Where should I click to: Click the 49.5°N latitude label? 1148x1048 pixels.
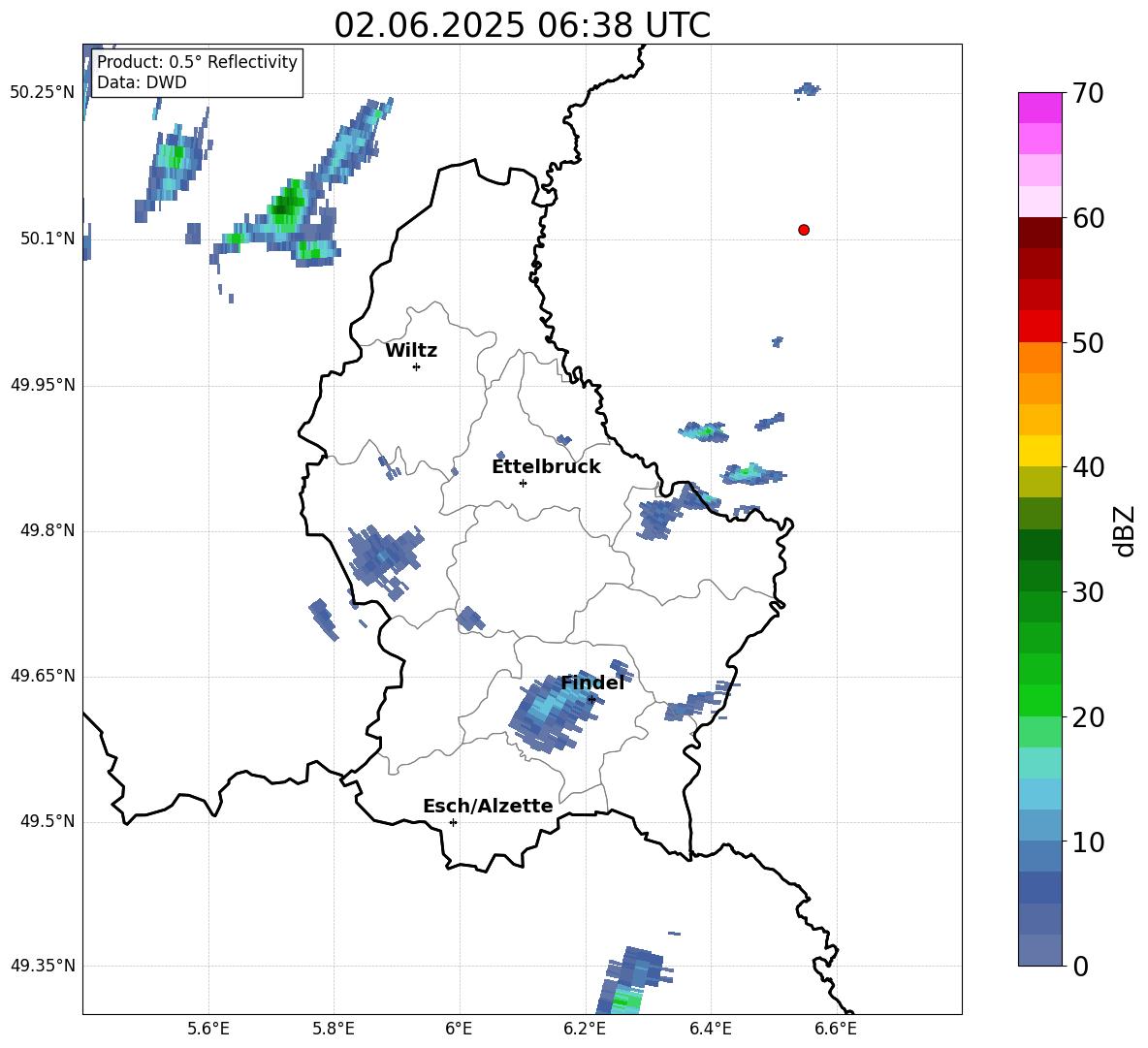point(48,821)
